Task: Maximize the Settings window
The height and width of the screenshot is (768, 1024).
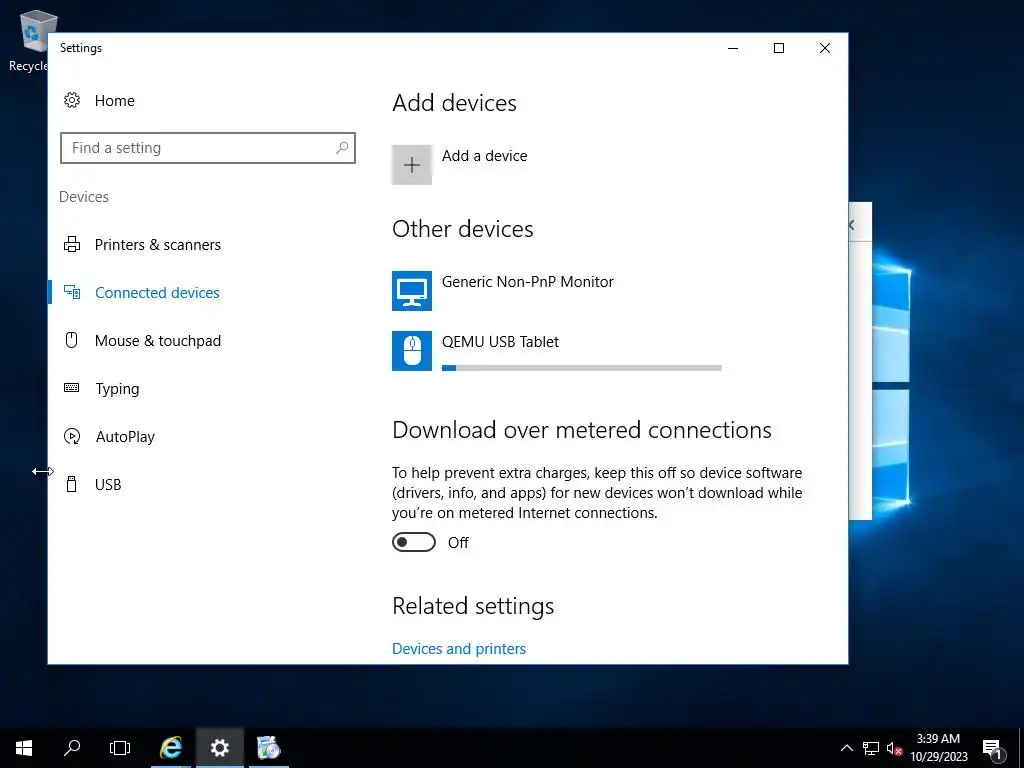Action: 778,48
